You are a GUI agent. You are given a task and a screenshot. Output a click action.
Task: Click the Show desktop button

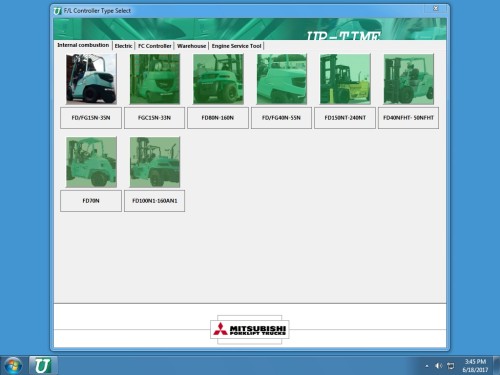coord(497,366)
